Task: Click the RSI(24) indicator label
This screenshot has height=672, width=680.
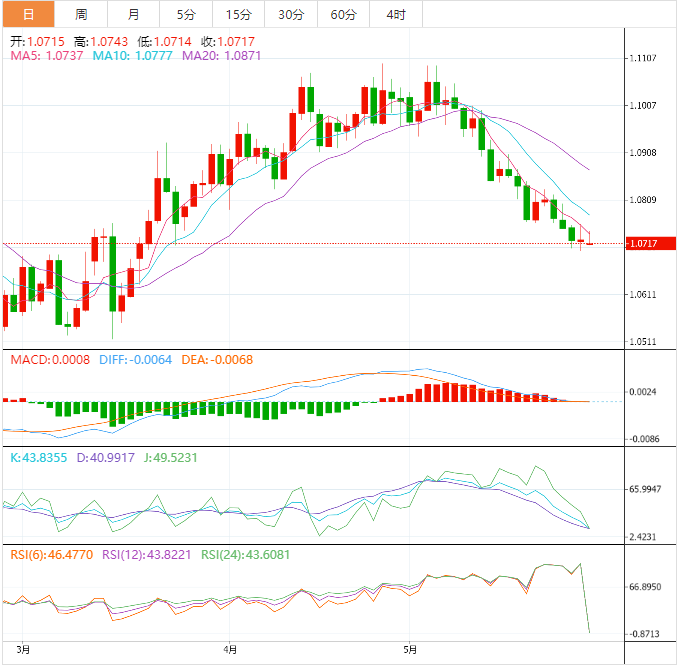Action: [245, 555]
